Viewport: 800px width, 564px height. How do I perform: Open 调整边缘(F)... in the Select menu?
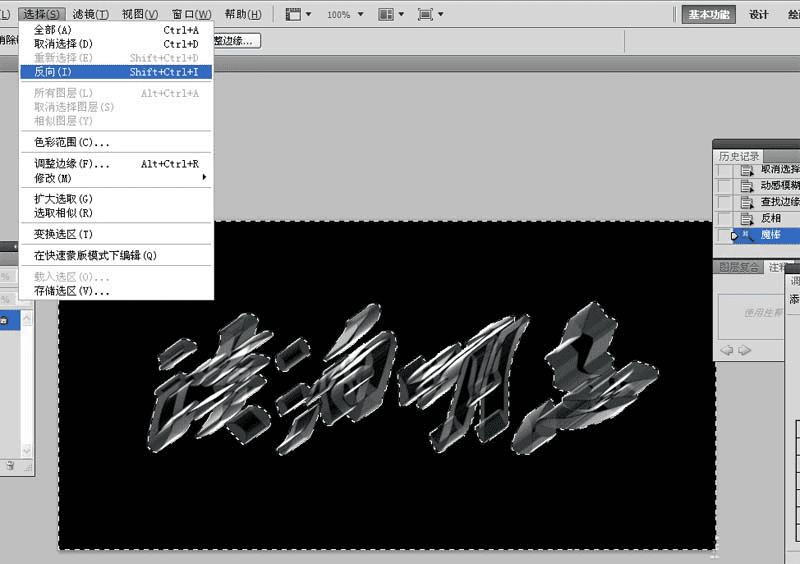pyautogui.click(x=116, y=164)
